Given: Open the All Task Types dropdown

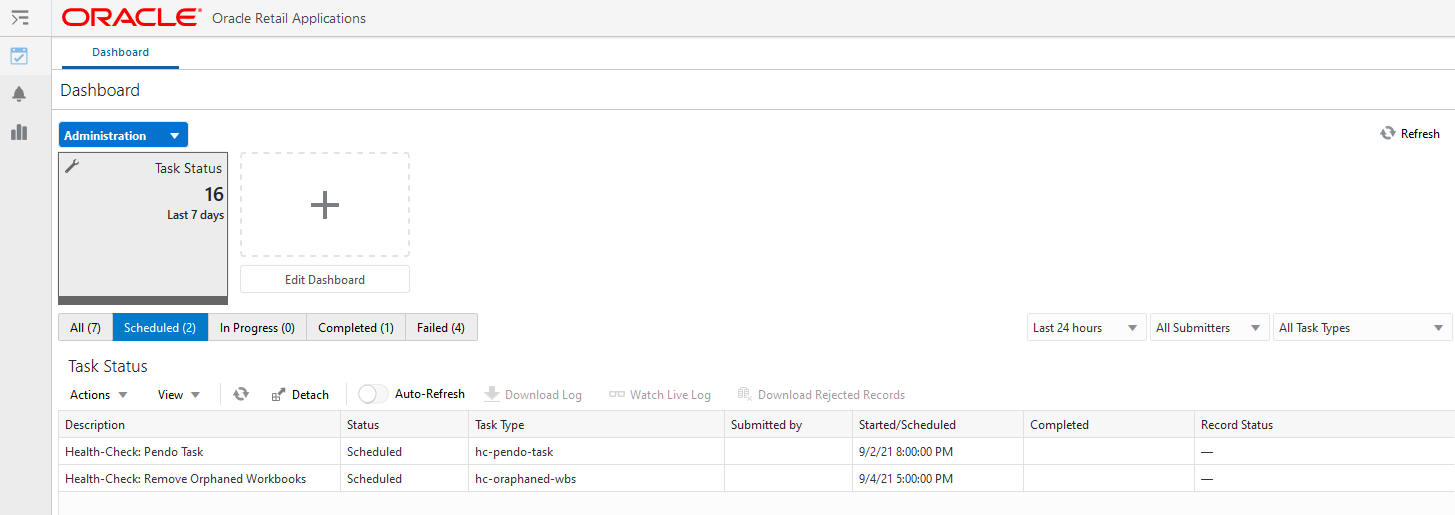Looking at the screenshot, I should (1362, 327).
